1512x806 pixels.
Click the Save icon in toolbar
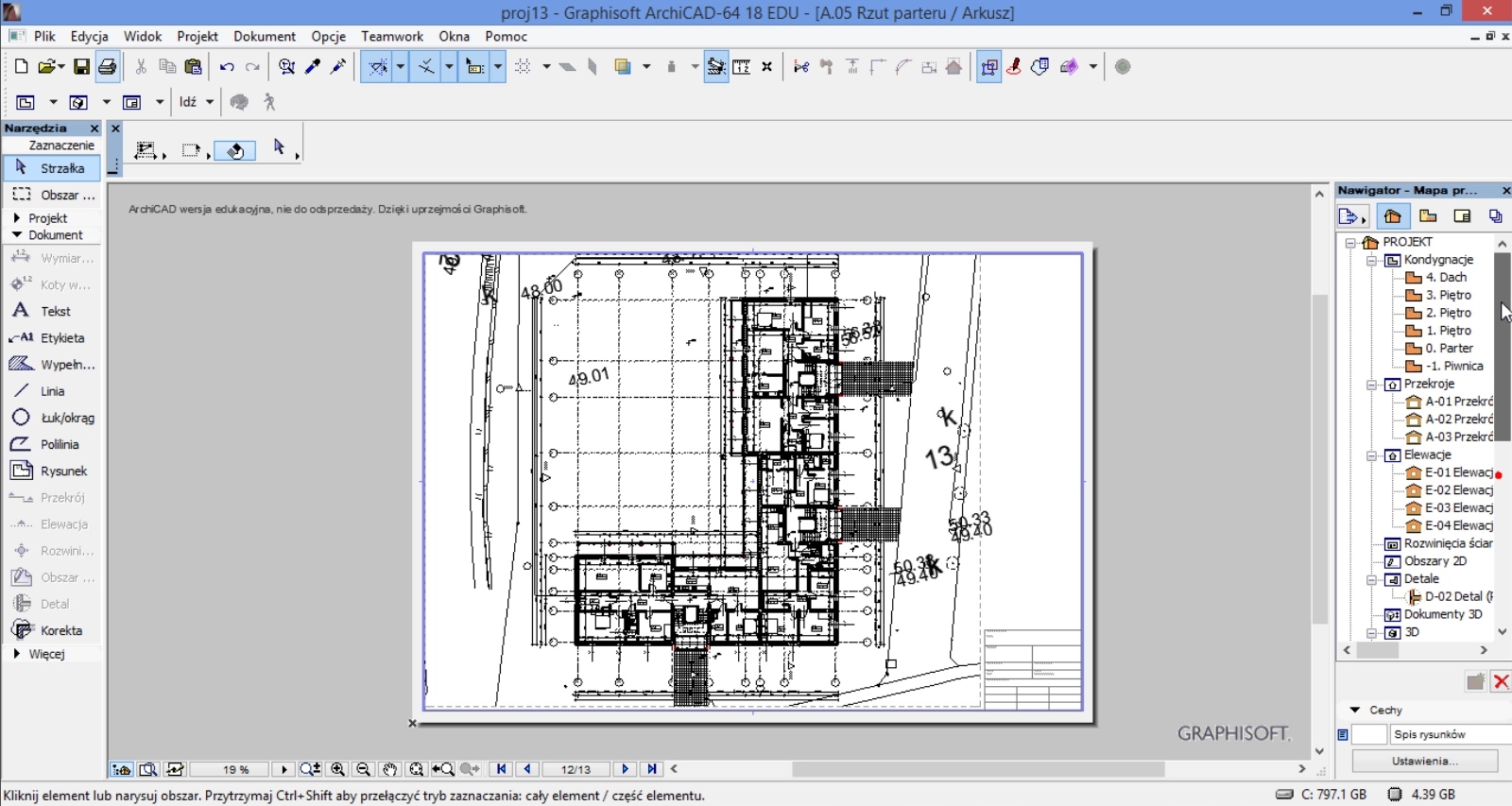(82, 67)
